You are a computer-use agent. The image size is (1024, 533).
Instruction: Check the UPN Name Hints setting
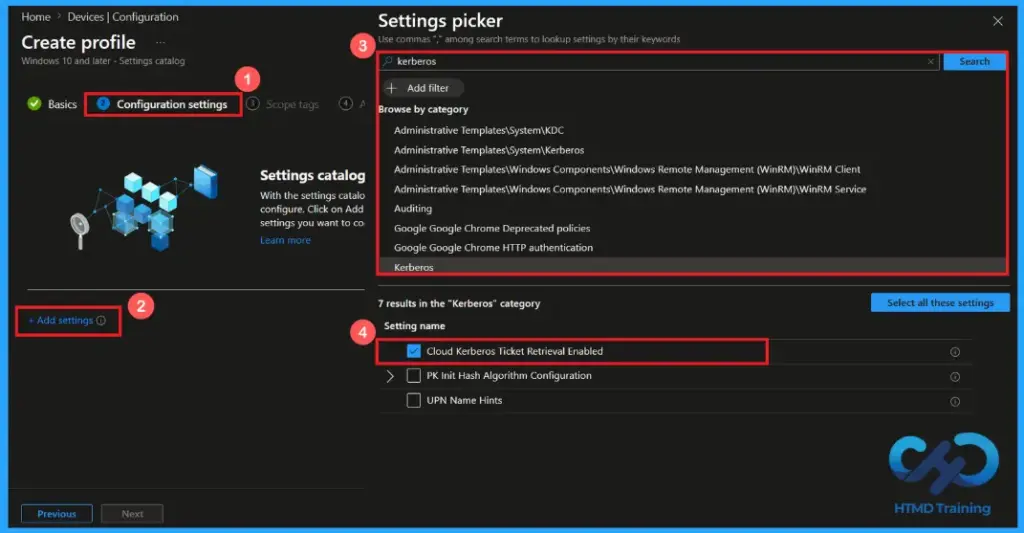tap(413, 400)
